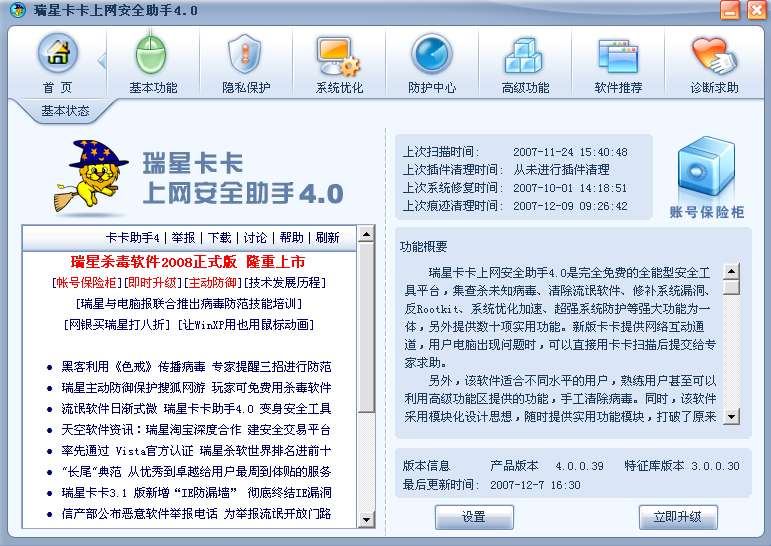Open news 信产部公布恶意软件举报电话
This screenshot has width=771, height=546.
point(196,514)
